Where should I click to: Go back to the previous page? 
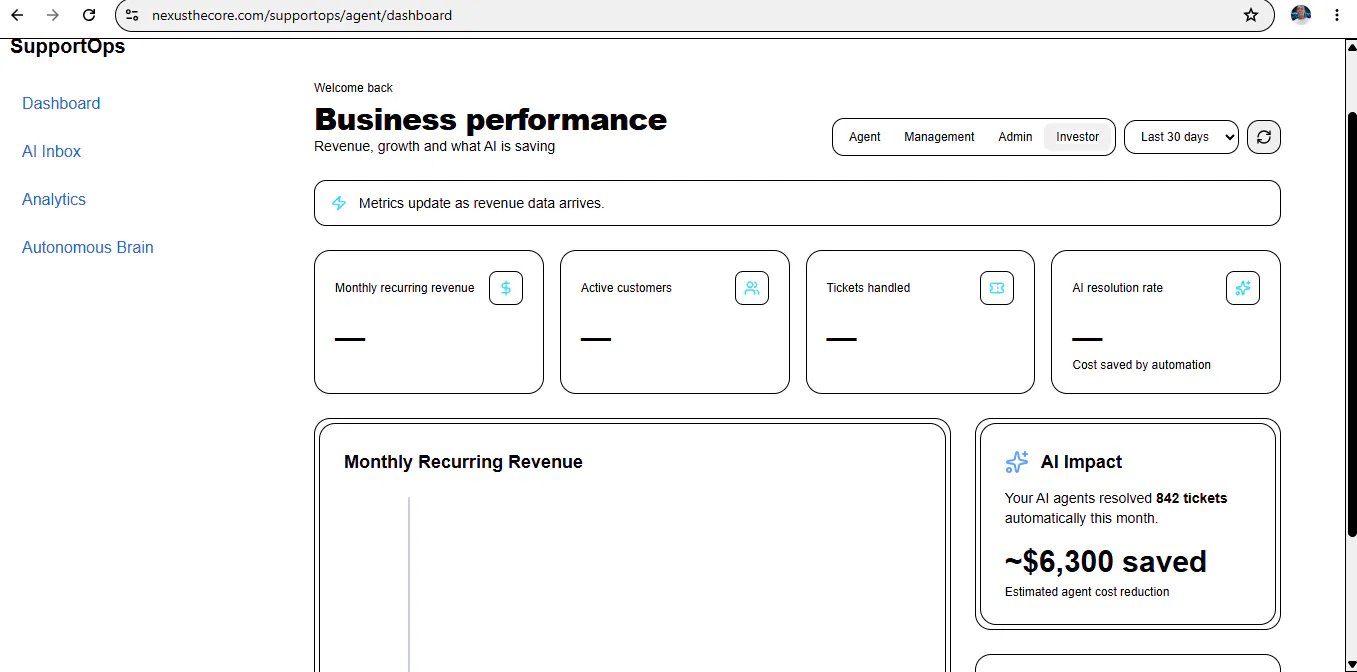[17, 15]
